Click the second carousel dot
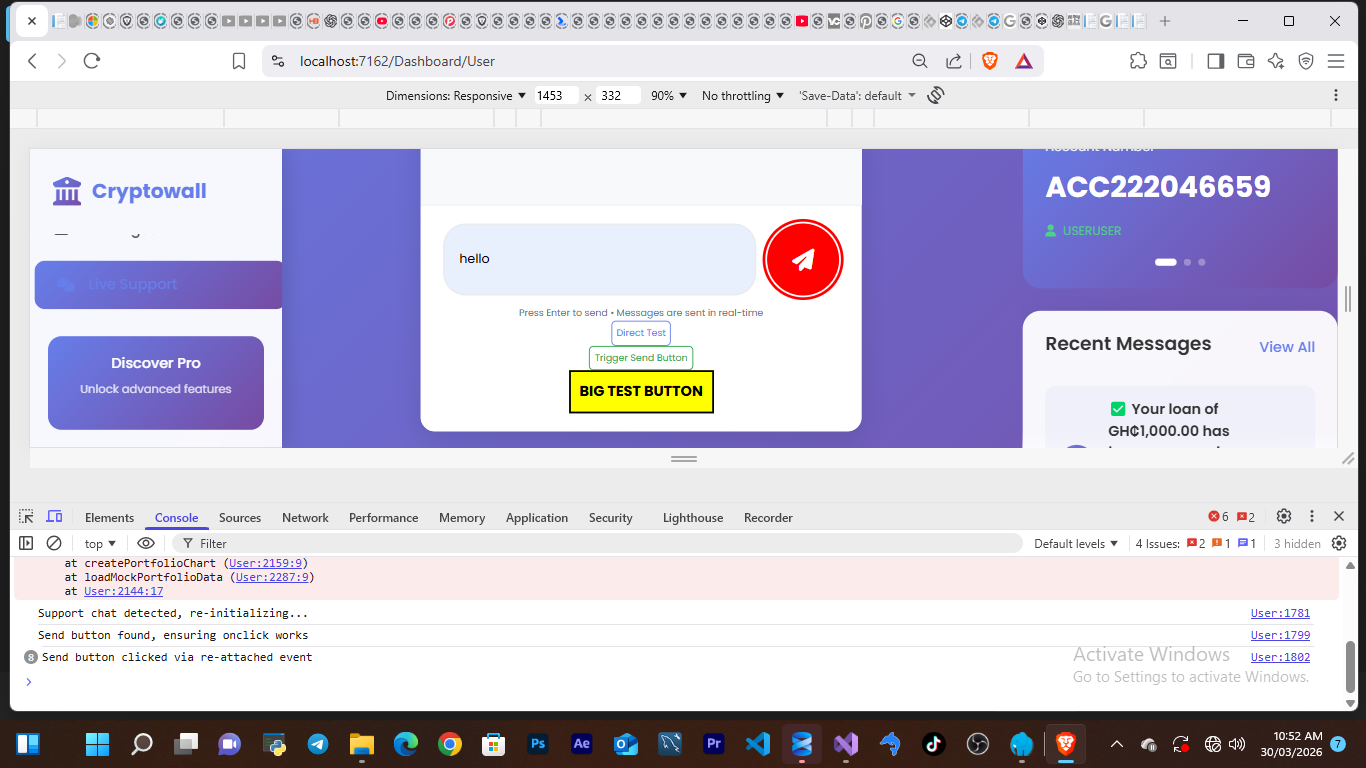The width and height of the screenshot is (1366, 768). [1187, 262]
